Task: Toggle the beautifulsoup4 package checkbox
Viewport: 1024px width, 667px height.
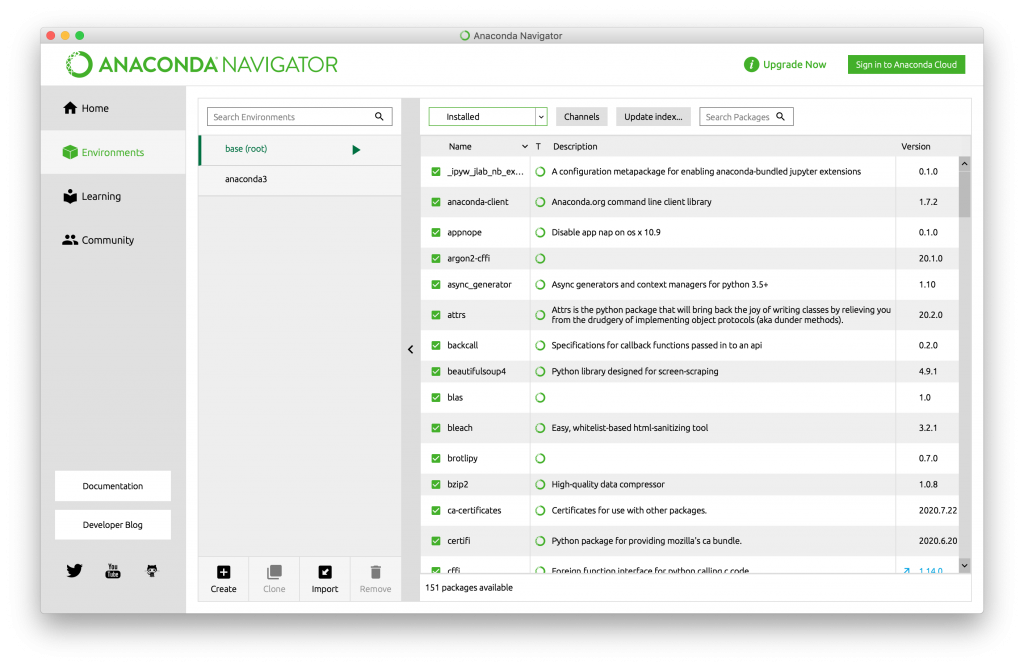Action: (x=436, y=371)
